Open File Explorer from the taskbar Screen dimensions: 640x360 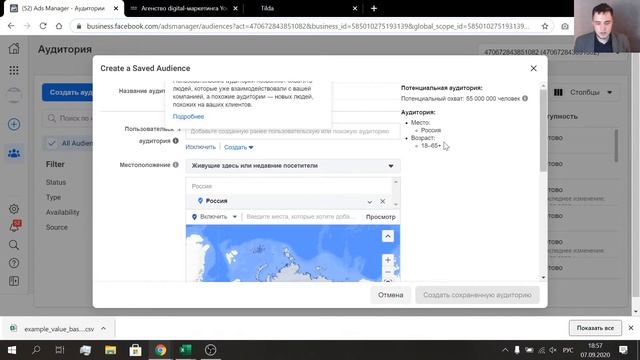[111, 350]
